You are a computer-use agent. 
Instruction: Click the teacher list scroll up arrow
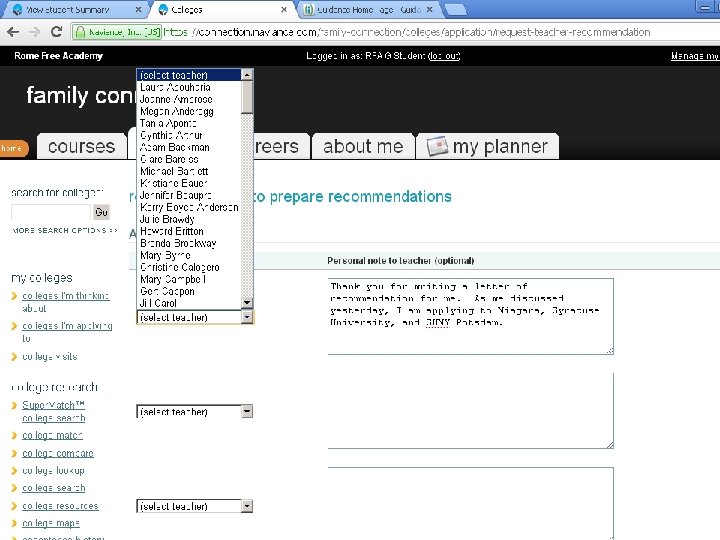[x=247, y=75]
